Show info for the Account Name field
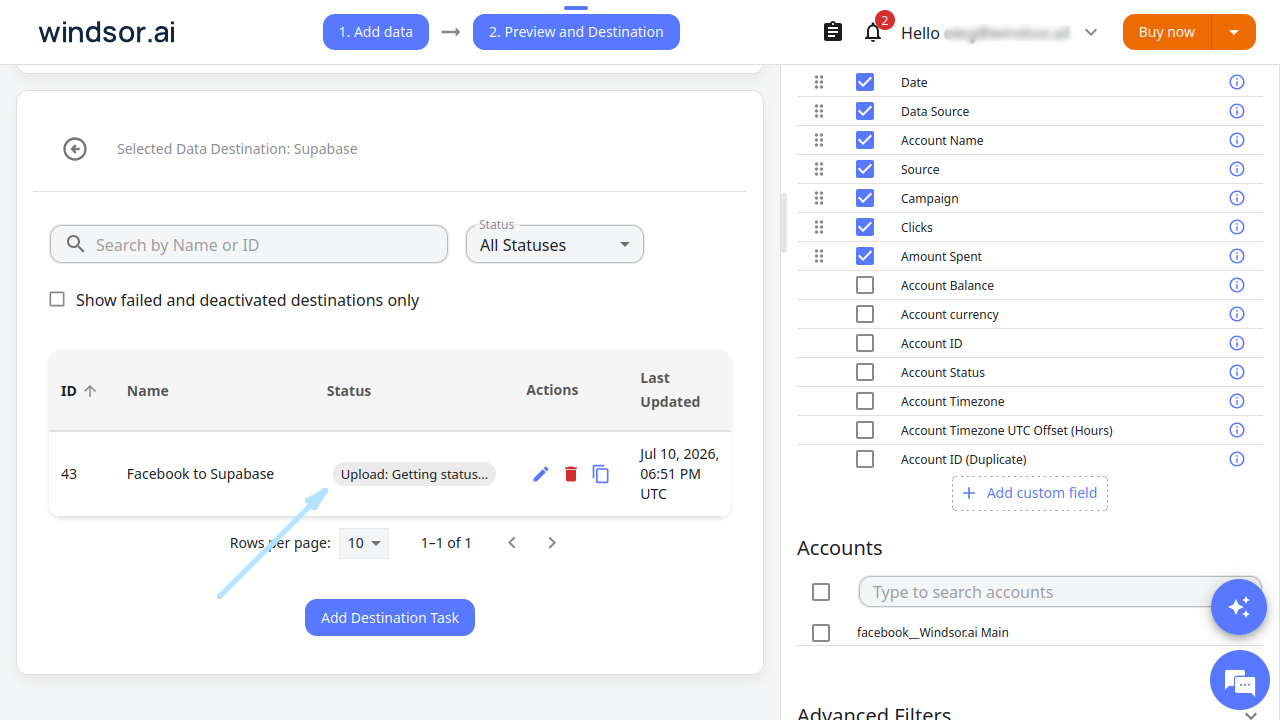 click(1237, 140)
